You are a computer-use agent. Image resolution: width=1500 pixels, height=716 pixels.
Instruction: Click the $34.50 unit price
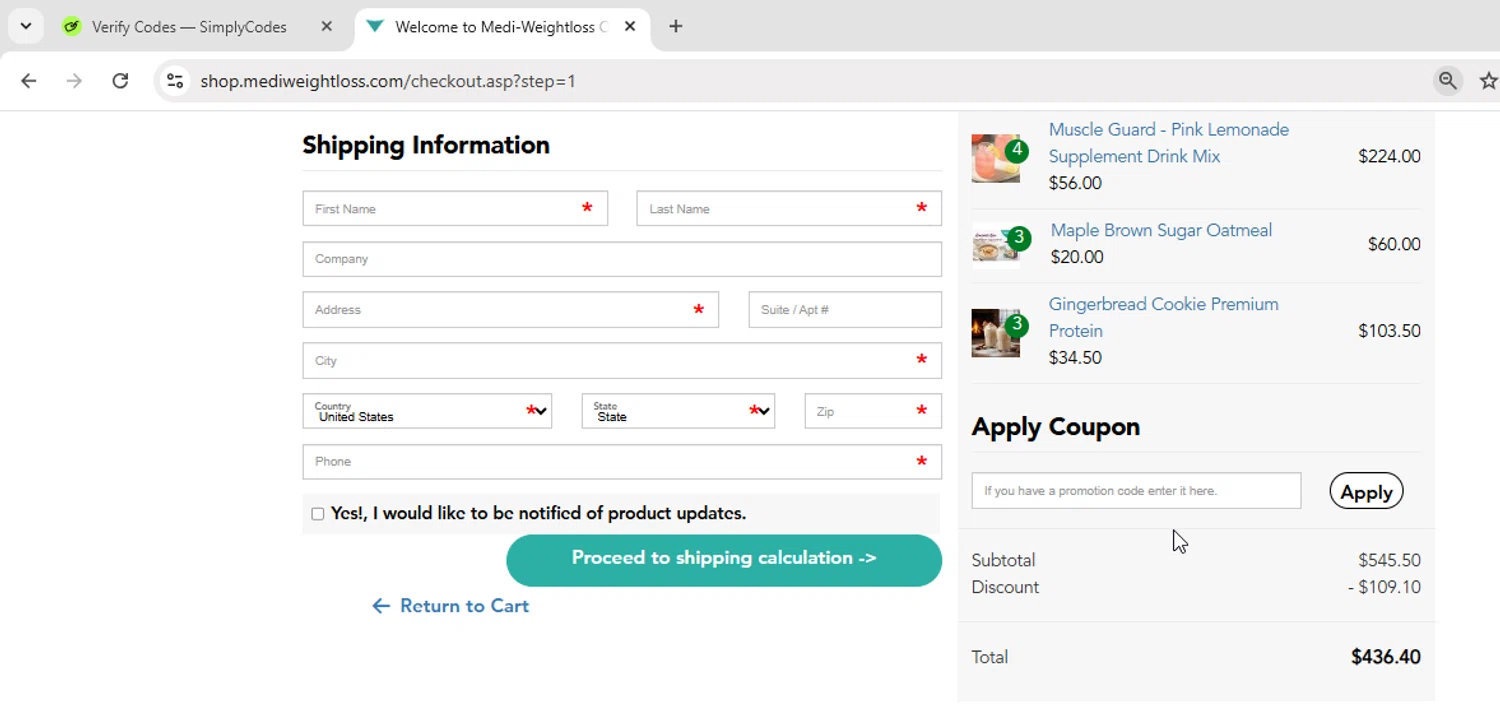click(1075, 357)
